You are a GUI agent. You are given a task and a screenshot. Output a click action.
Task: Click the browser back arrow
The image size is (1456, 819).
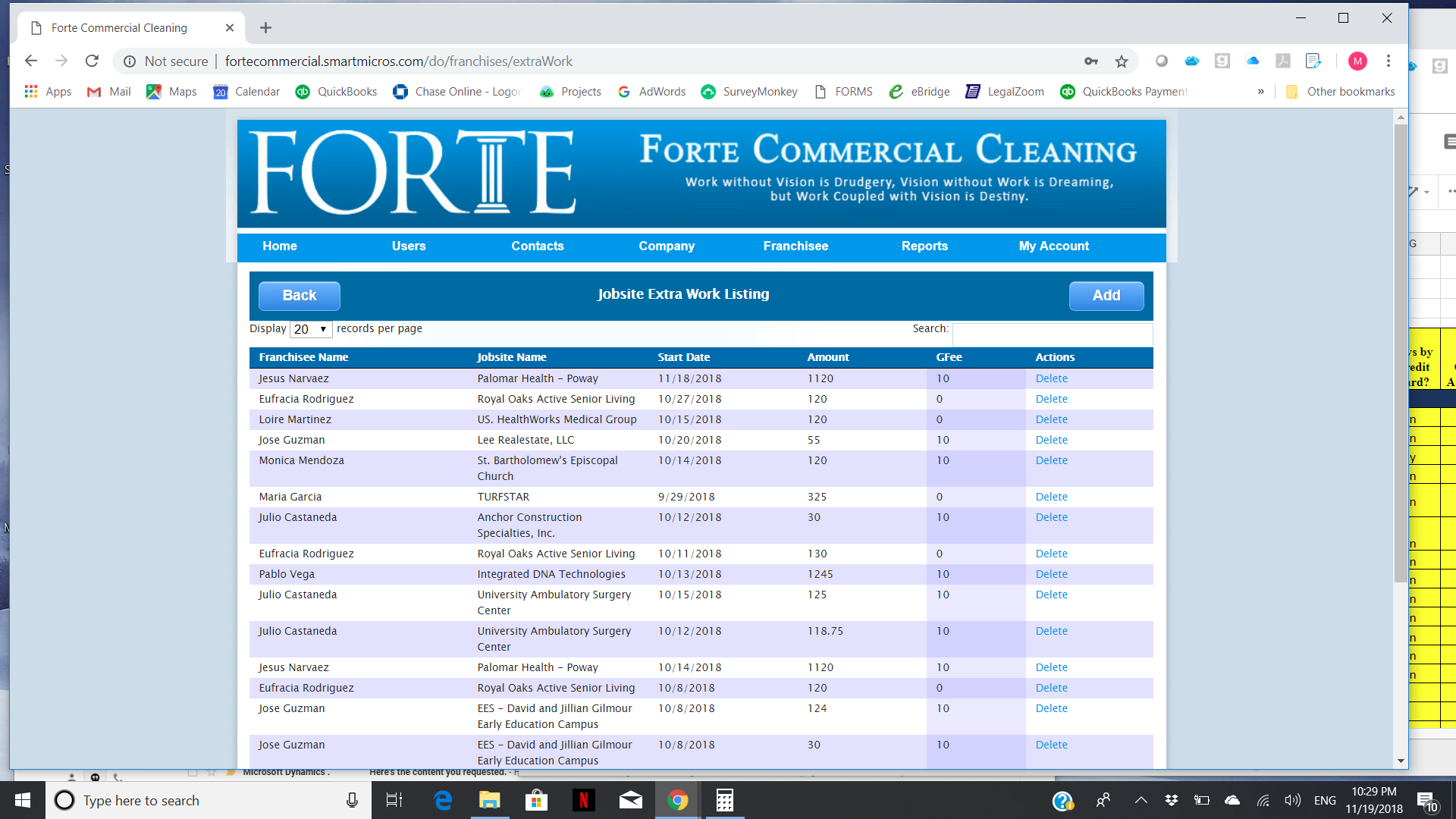coord(31,61)
